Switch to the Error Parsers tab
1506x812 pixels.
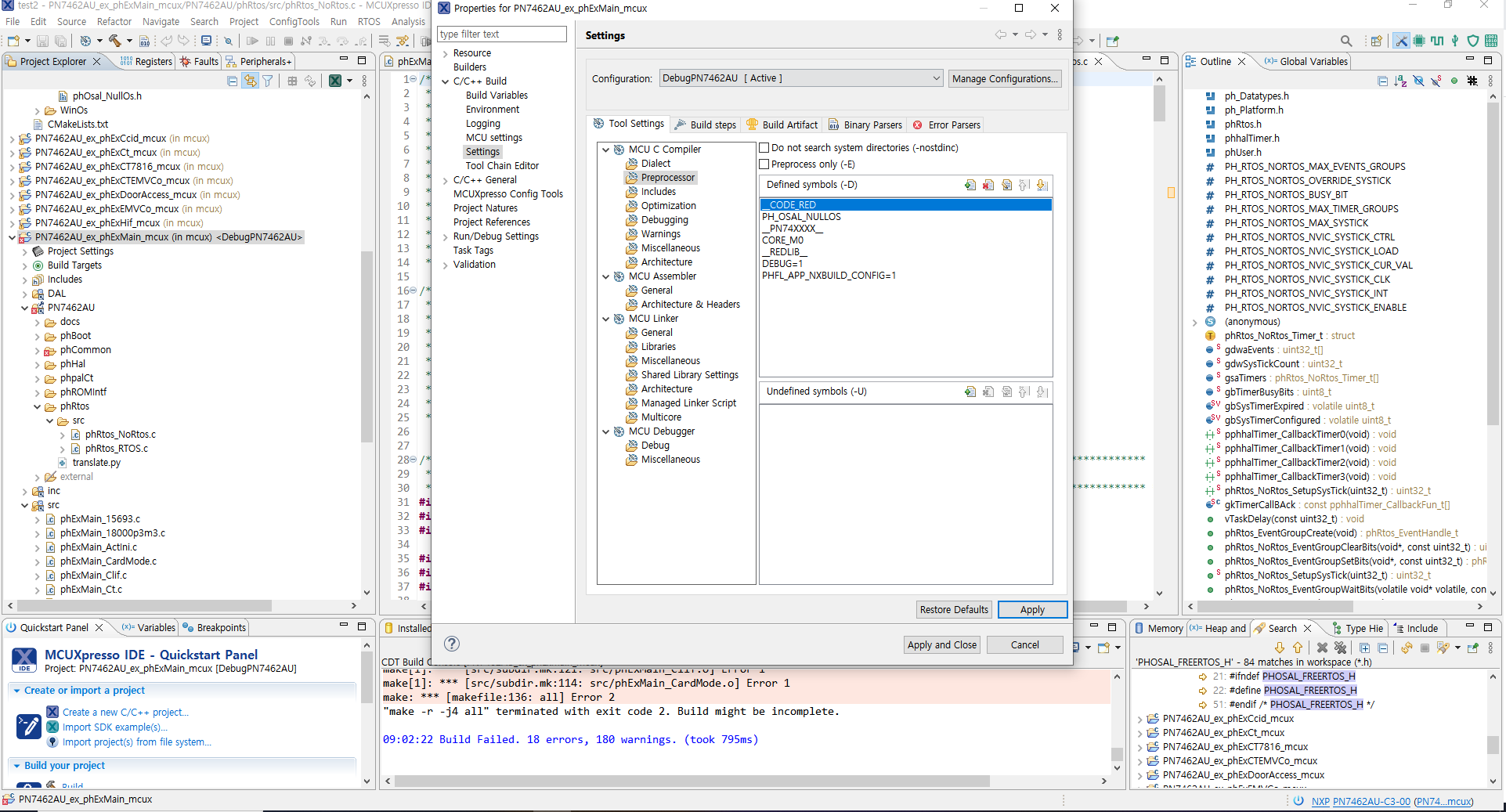pyautogui.click(x=946, y=125)
